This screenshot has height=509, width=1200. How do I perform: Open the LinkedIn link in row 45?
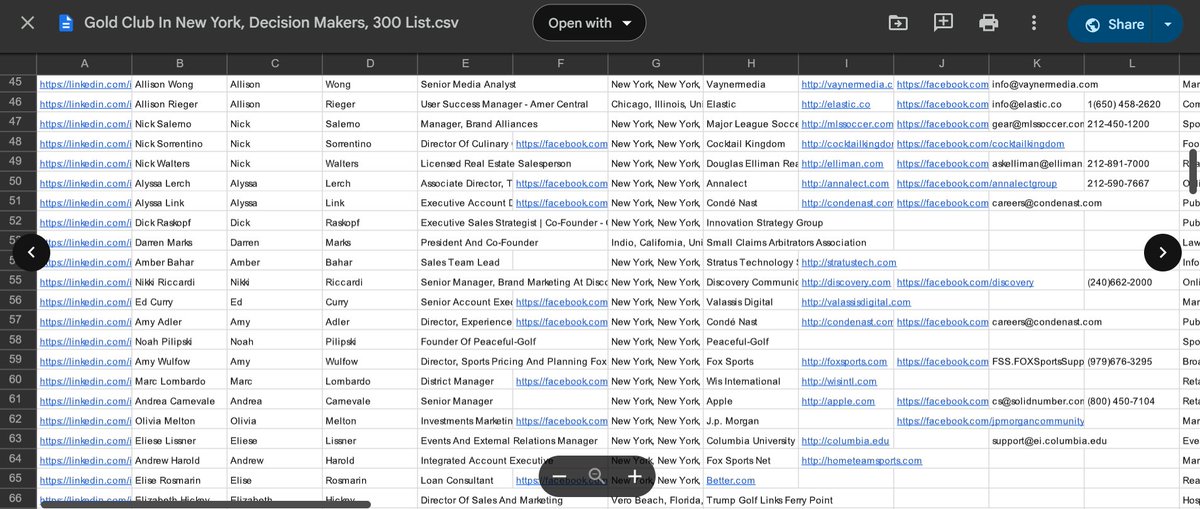point(84,85)
